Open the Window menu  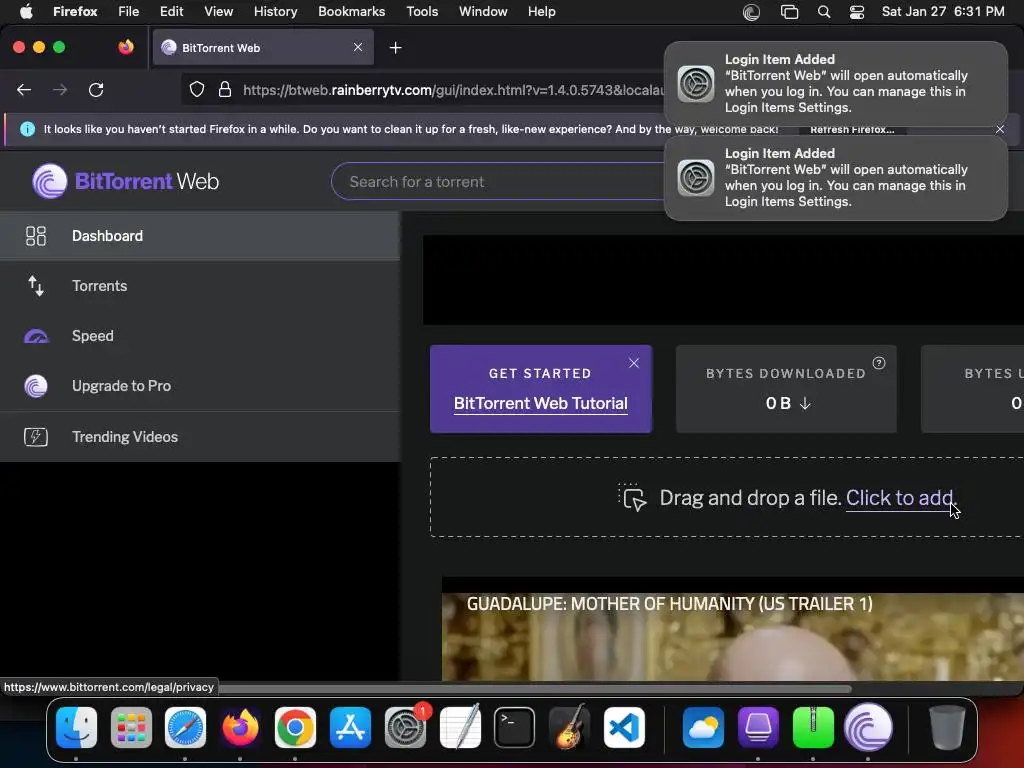click(x=483, y=12)
